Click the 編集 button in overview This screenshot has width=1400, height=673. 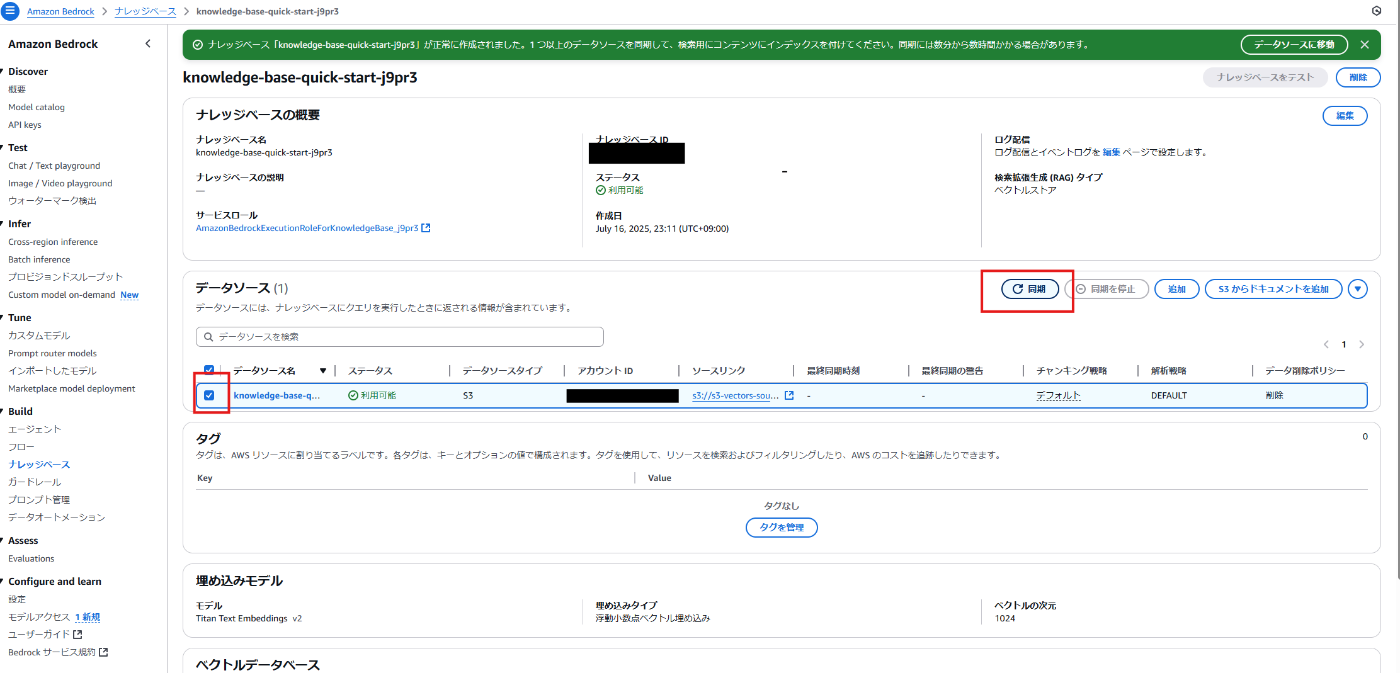pos(1345,116)
